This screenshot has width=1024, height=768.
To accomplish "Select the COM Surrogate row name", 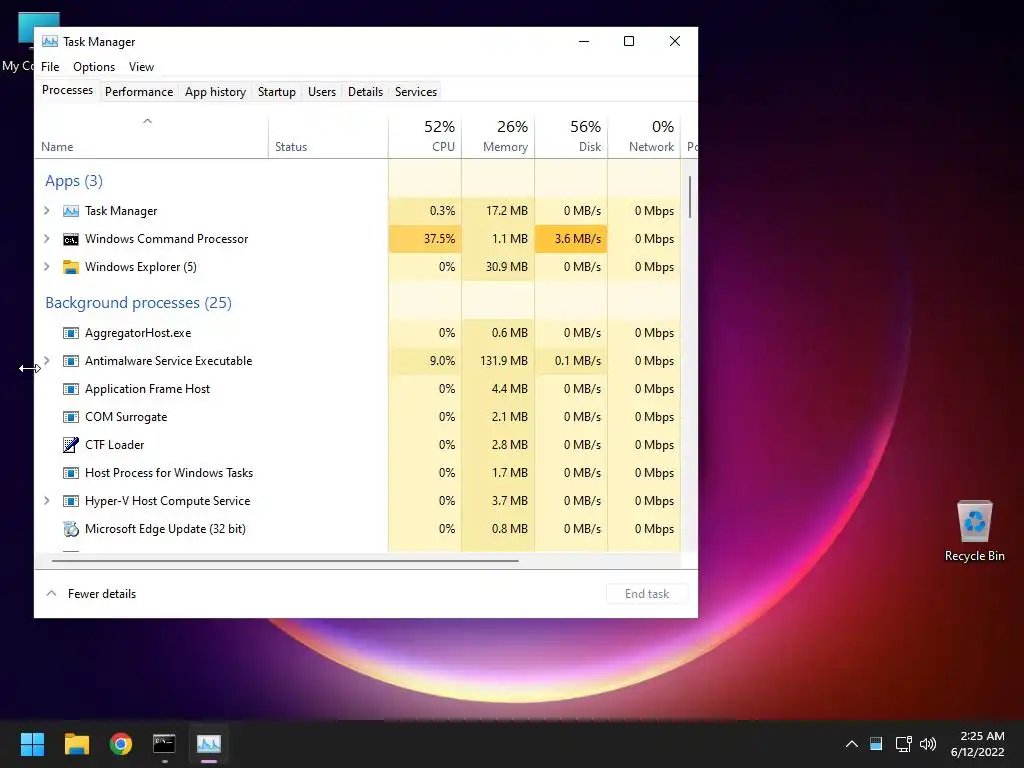I will [x=126, y=417].
